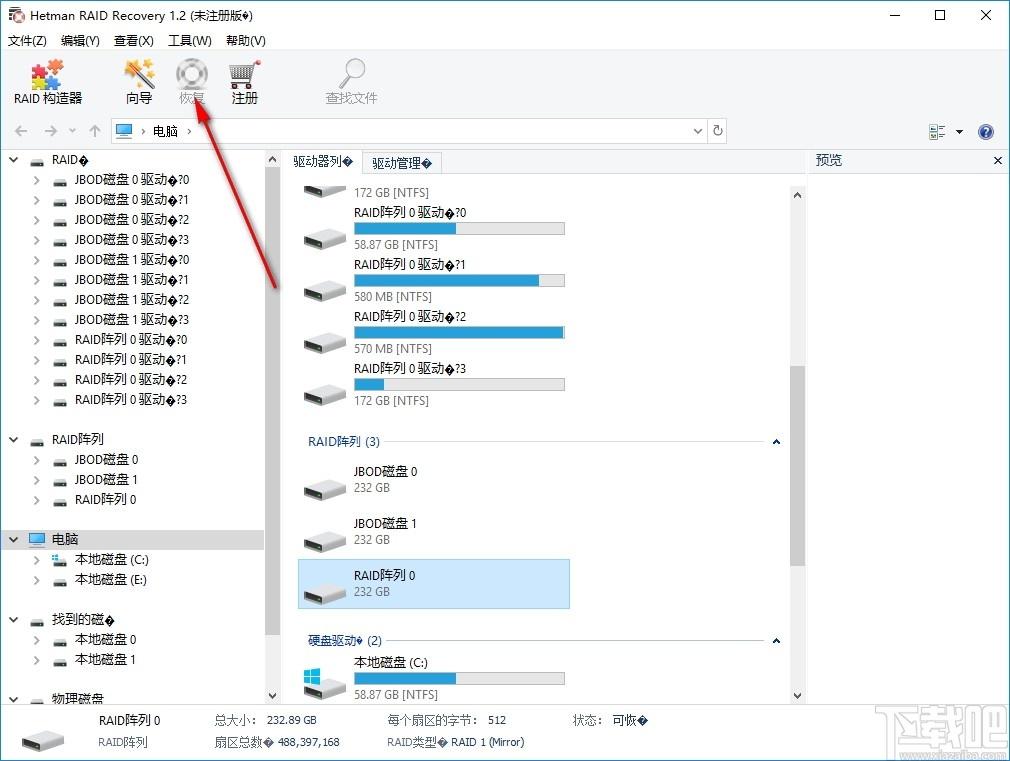Expand JBOD磁盘 1 驱动 ?3 node
The width and height of the screenshot is (1010, 761).
(37, 320)
